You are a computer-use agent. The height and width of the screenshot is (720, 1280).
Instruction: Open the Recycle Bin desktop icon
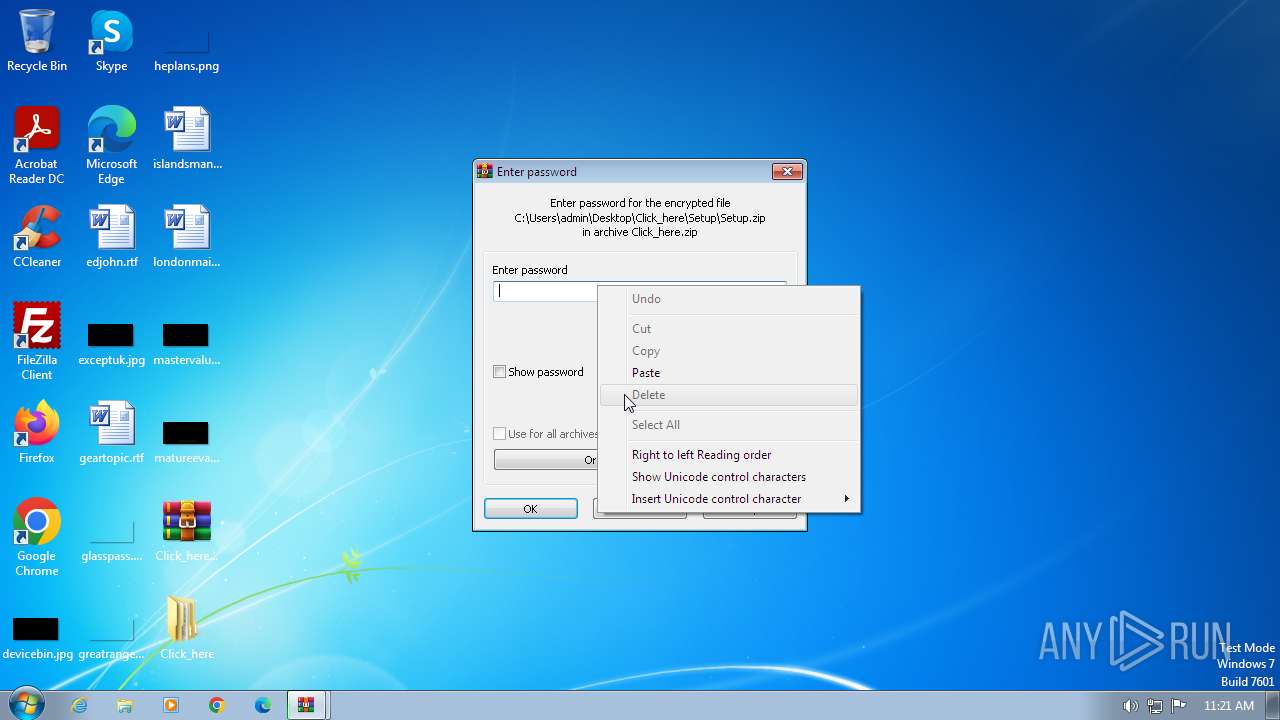click(37, 40)
